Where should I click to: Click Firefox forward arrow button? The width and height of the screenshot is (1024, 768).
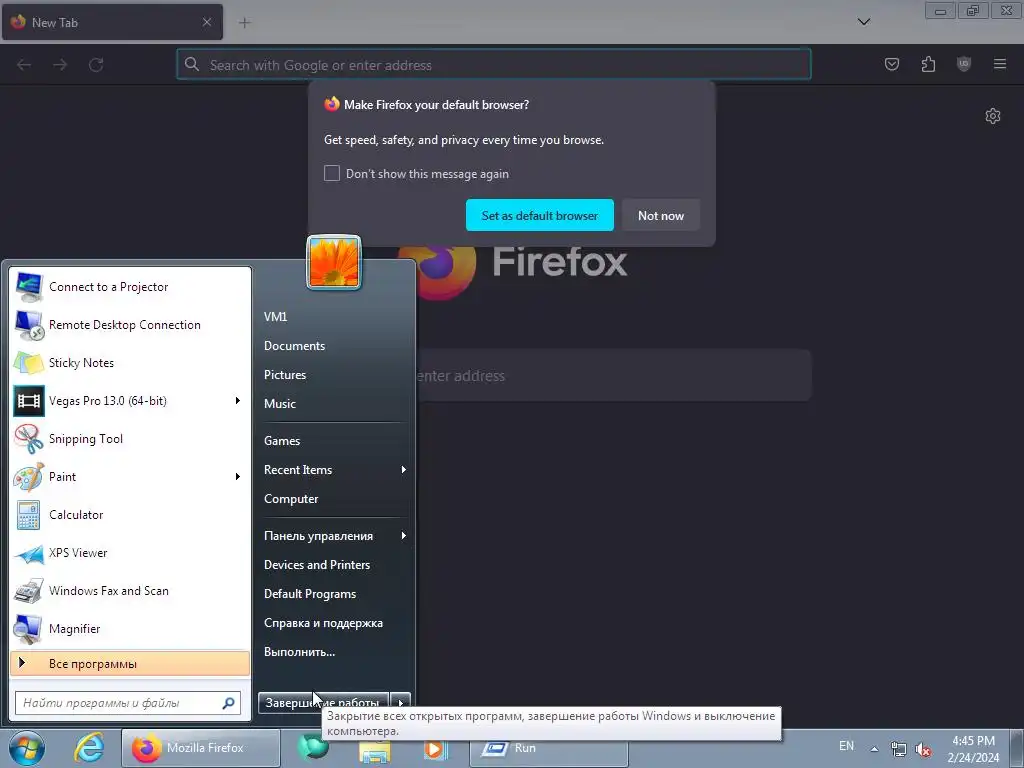[x=60, y=65]
